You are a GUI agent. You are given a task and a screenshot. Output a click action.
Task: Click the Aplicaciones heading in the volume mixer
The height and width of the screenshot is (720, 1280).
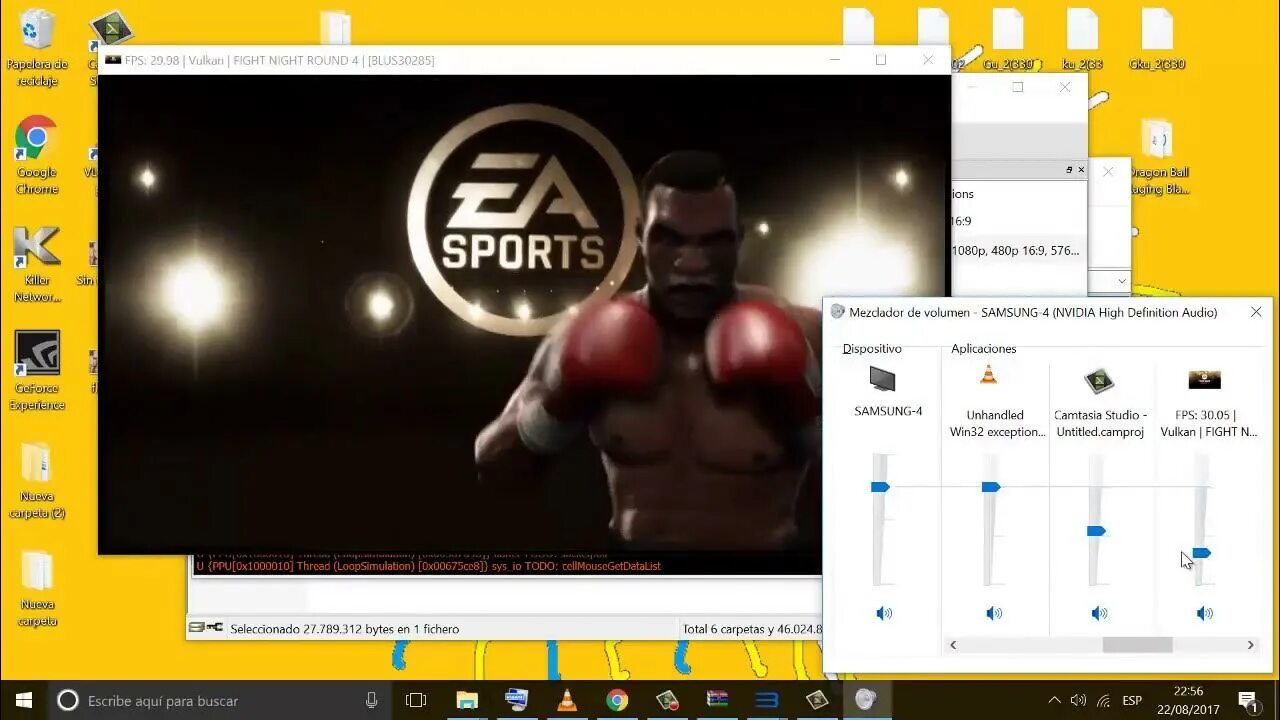pyautogui.click(x=984, y=349)
